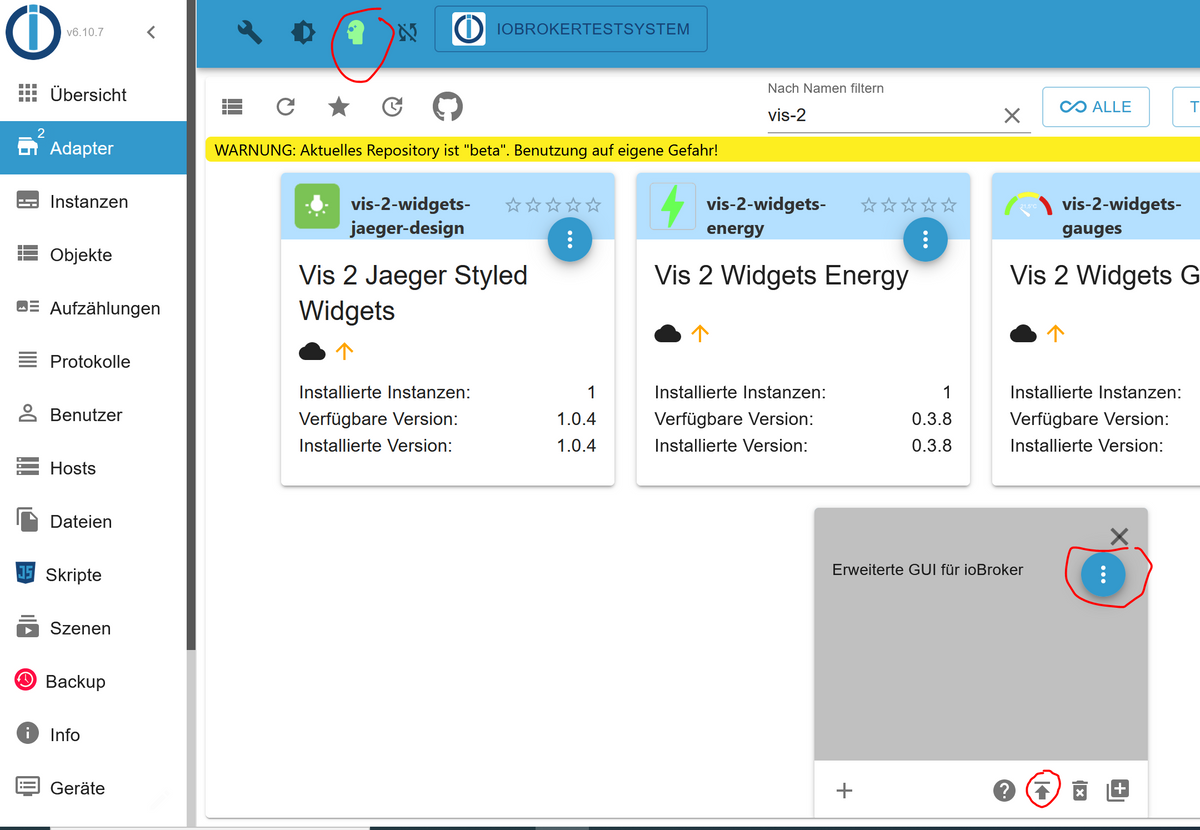Click the ALLE filter button
1200x830 pixels.
click(1096, 107)
